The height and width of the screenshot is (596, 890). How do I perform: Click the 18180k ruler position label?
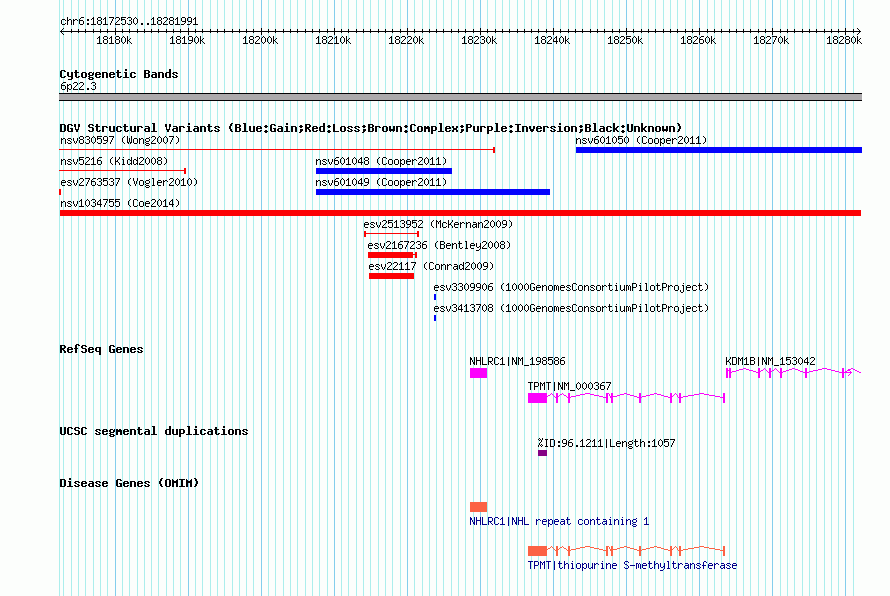[x=114, y=40]
